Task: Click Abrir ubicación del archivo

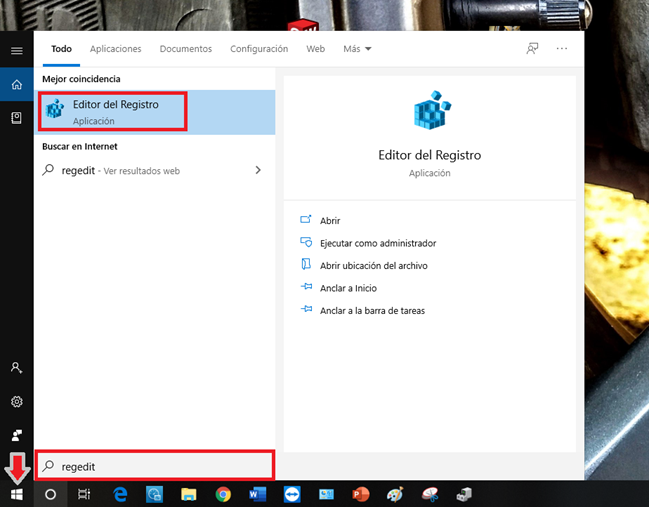Action: click(373, 265)
